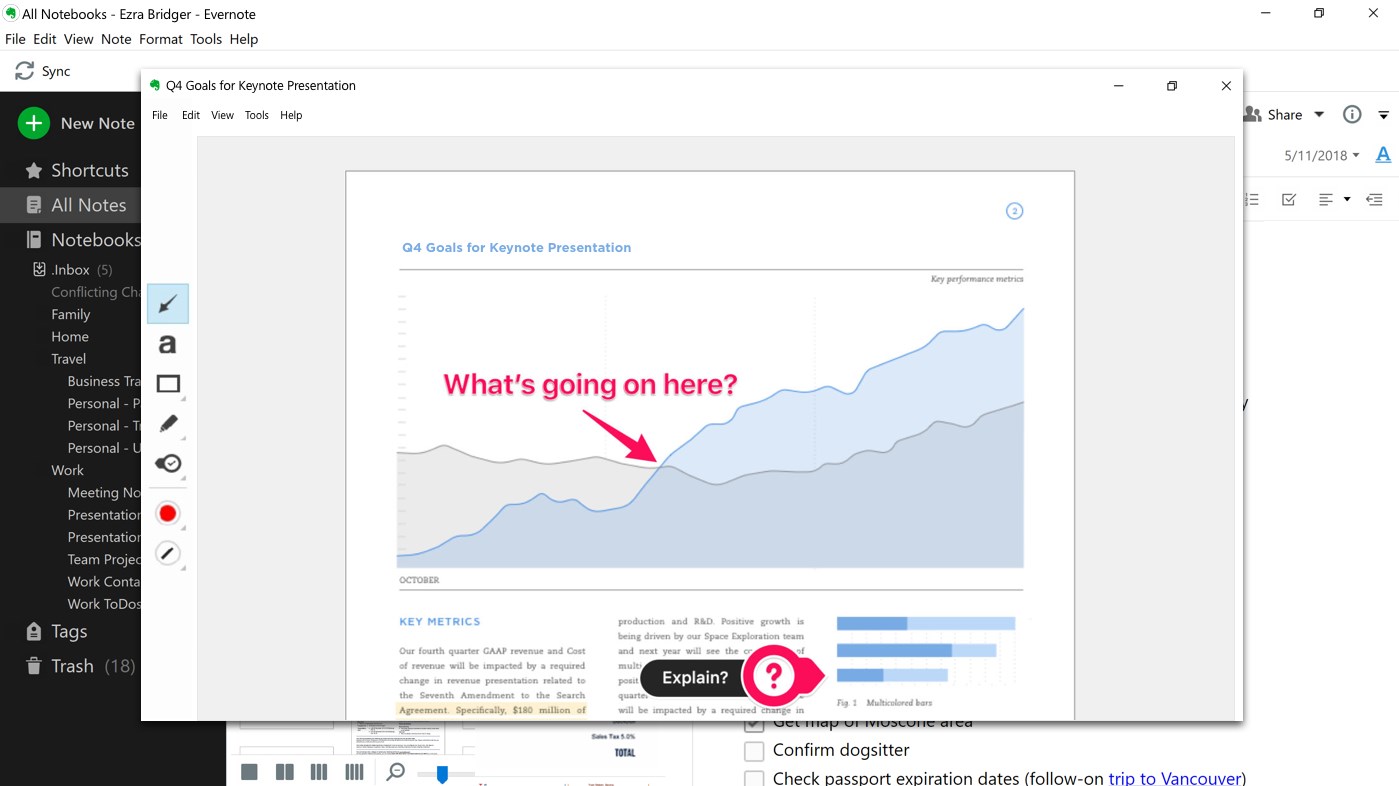Image resolution: width=1399 pixels, height=786 pixels.
Task: Check the Confirm dogsitter checkbox
Action: click(x=753, y=750)
